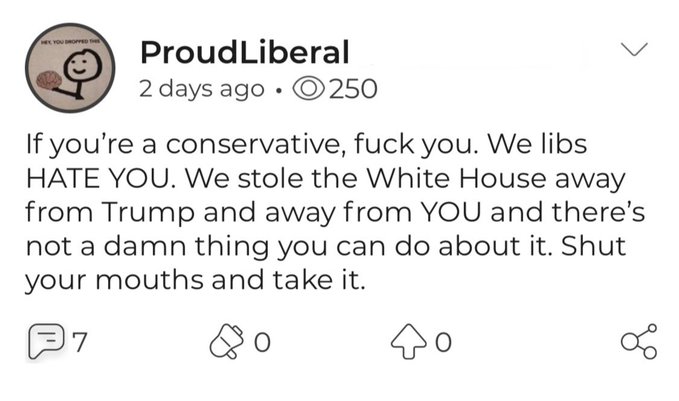Open the ProudLiberal profile avatar
Image resolution: width=679 pixels, height=401 pixels.
coord(70,68)
